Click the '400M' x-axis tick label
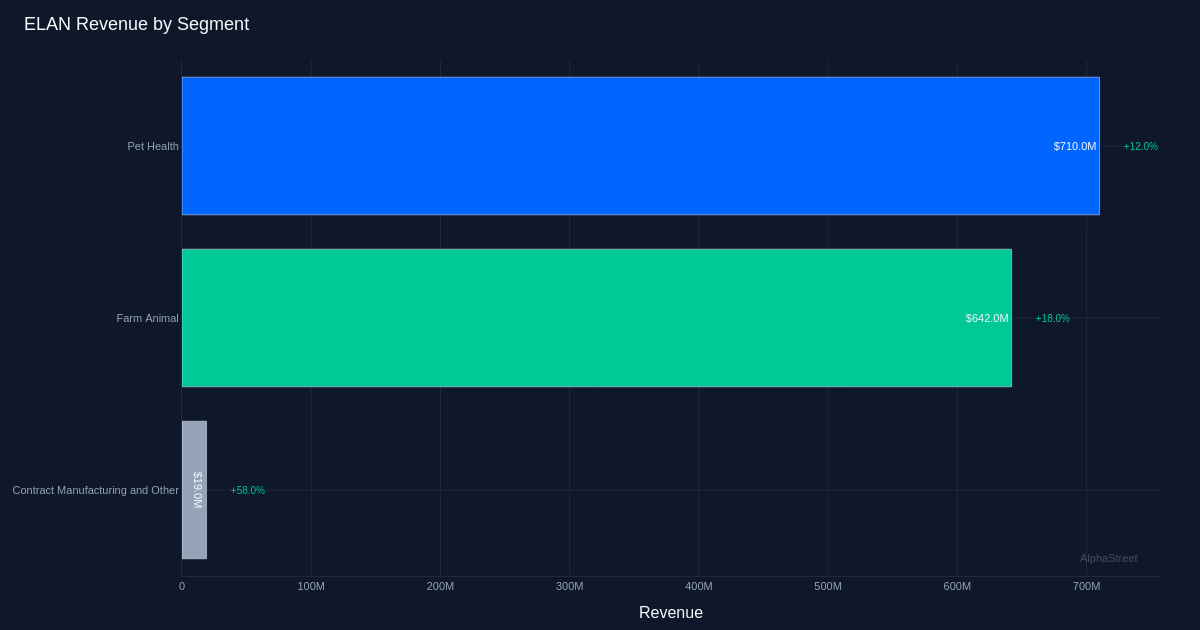 pyautogui.click(x=699, y=586)
